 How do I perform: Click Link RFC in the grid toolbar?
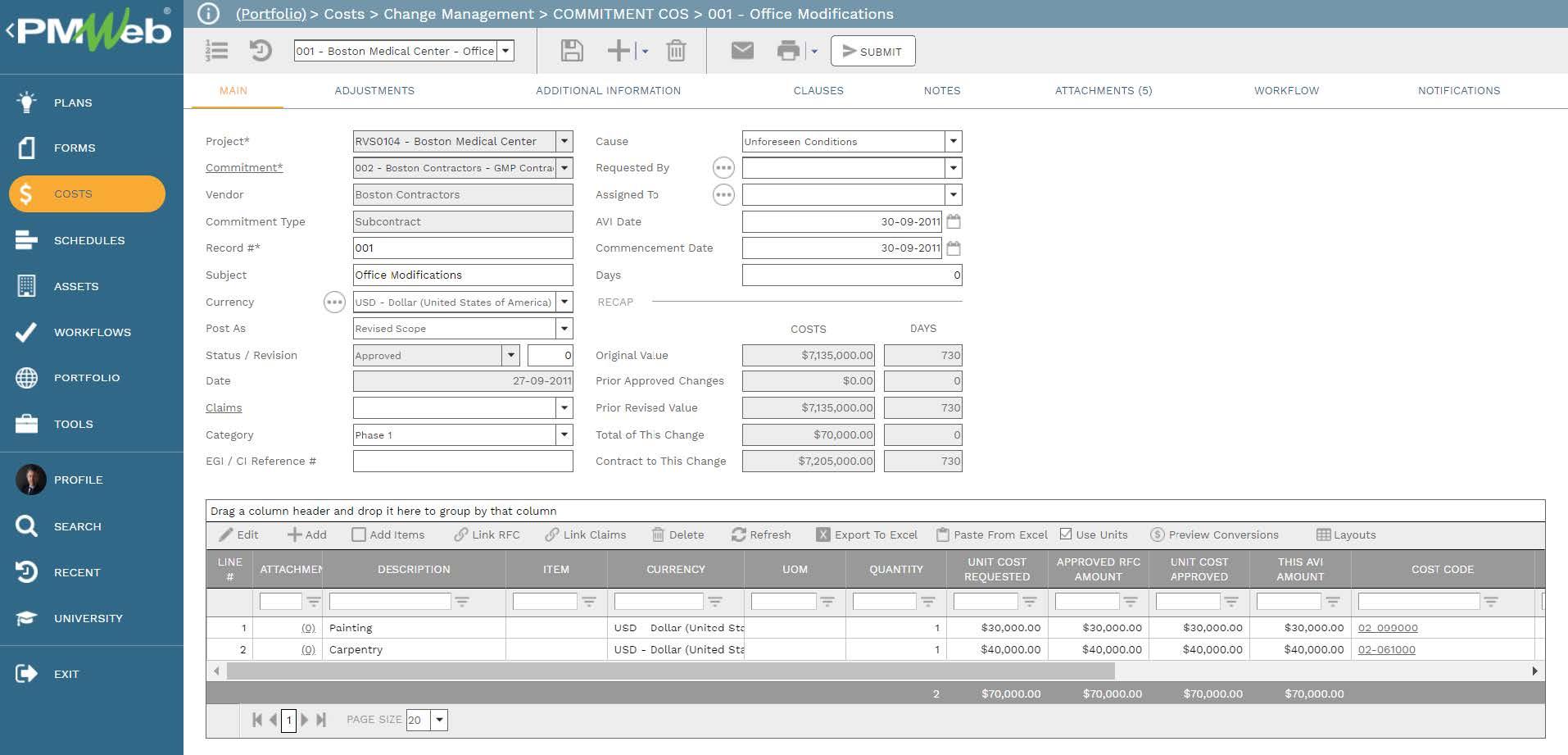click(487, 534)
